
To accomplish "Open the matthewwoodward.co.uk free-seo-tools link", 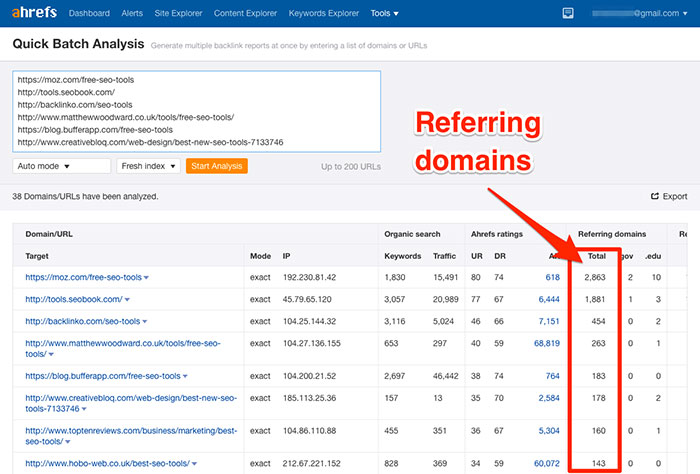I will [x=123, y=348].
